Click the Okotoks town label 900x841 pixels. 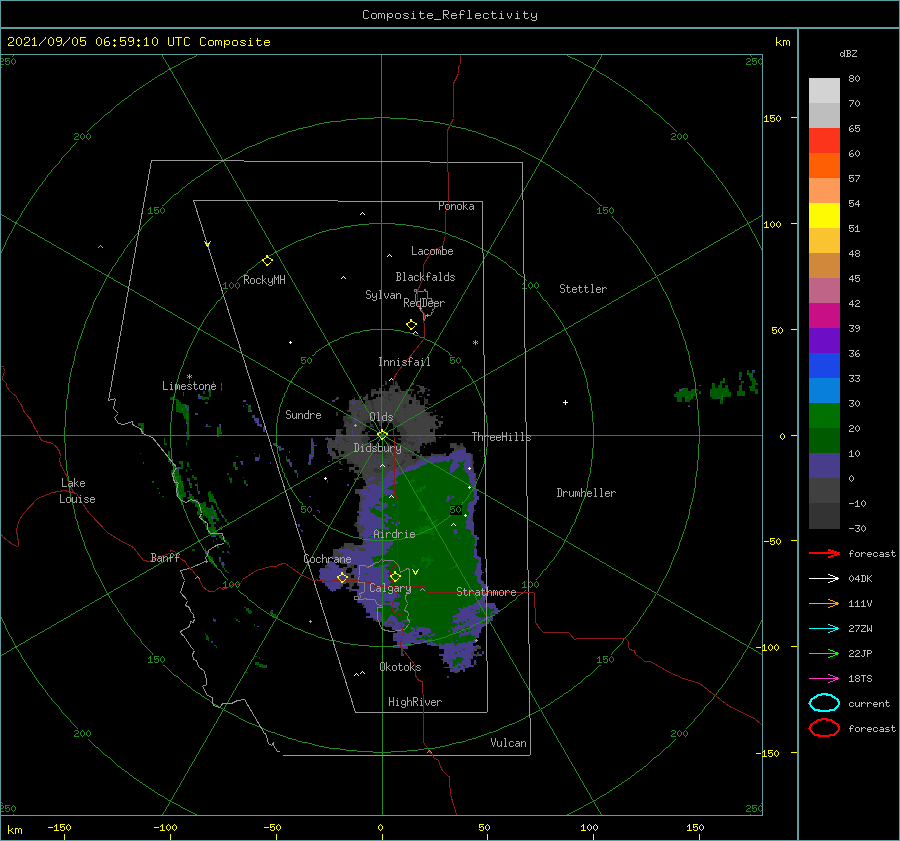[x=400, y=667]
